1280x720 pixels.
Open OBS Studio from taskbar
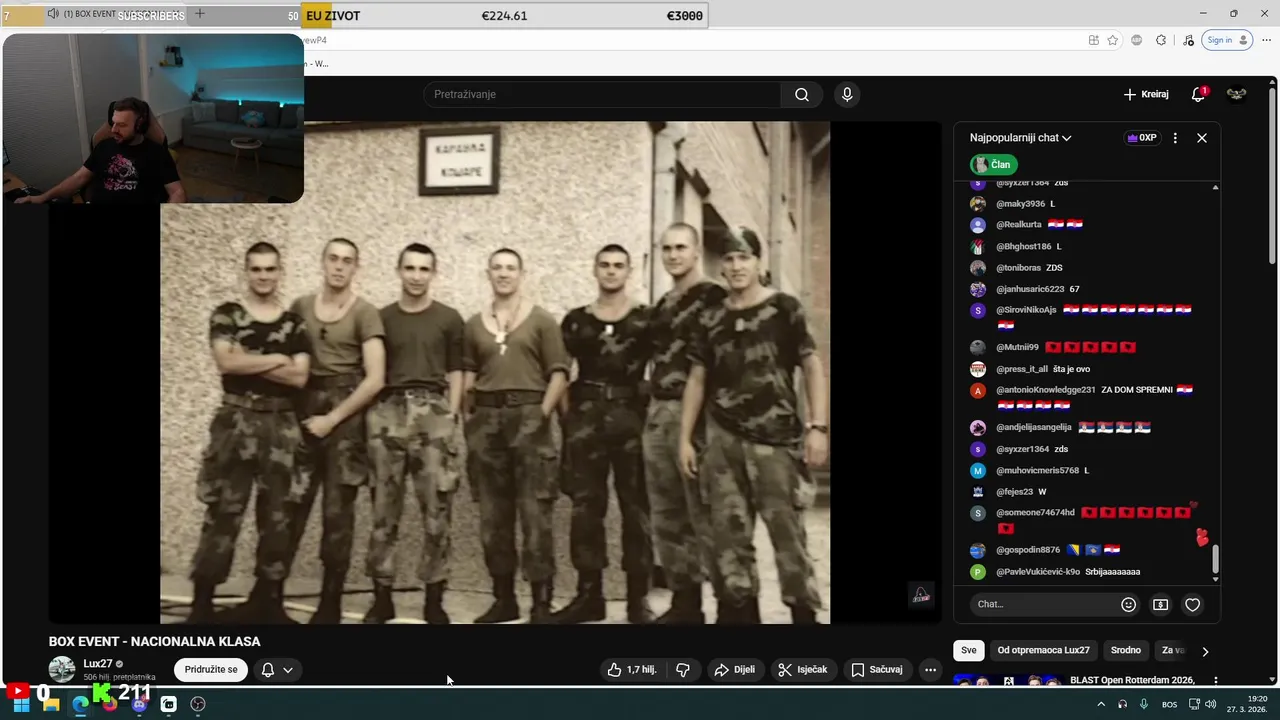tap(198, 704)
